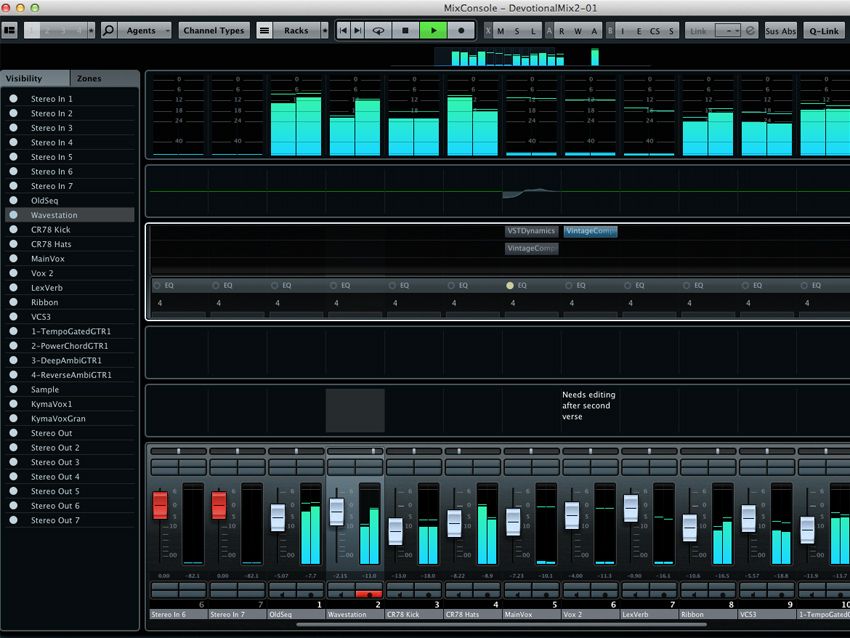Arm the record button
Screen dimensions: 850x638
[x=461, y=30]
